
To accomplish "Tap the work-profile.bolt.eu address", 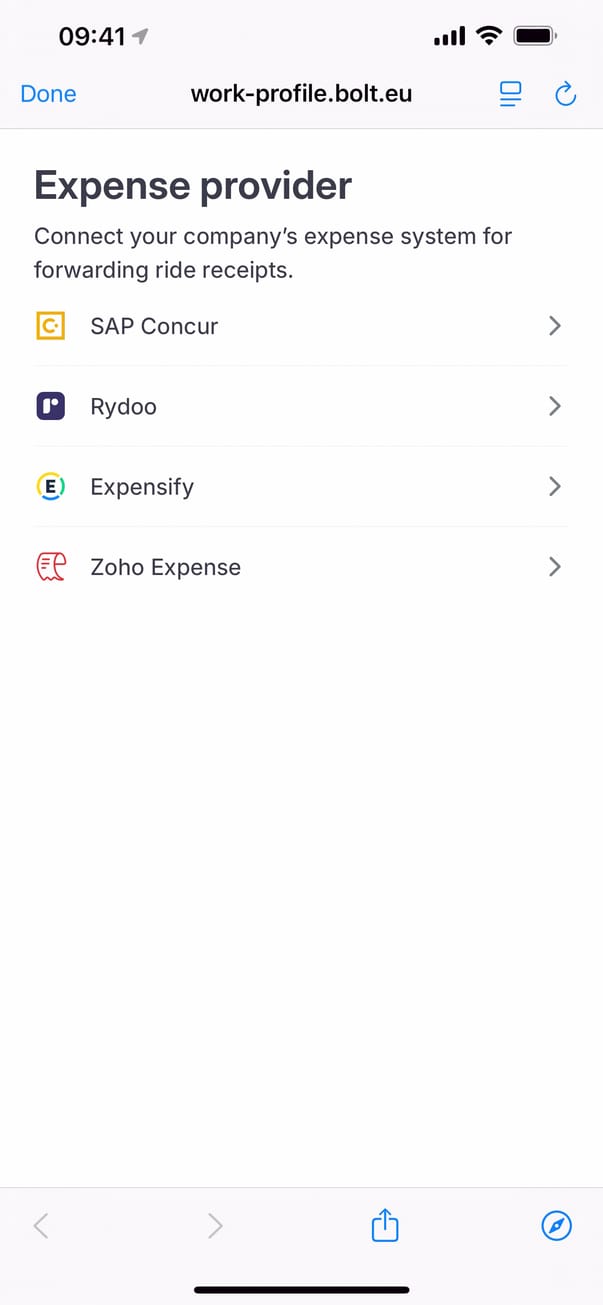I will point(301,94).
